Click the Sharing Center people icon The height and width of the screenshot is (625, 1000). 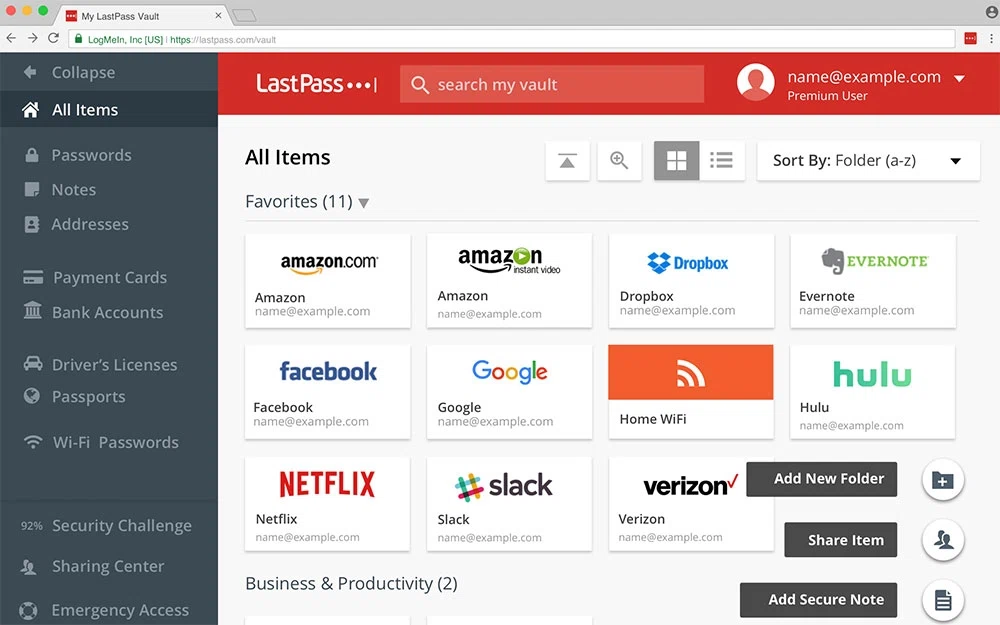click(28, 566)
